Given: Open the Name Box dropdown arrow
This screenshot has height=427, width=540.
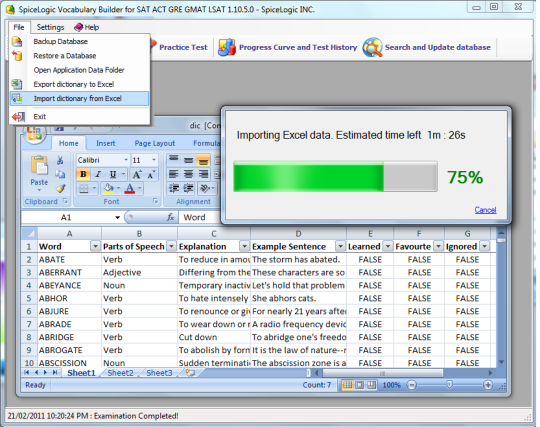Looking at the screenshot, I should pyautogui.click(x=117, y=217).
